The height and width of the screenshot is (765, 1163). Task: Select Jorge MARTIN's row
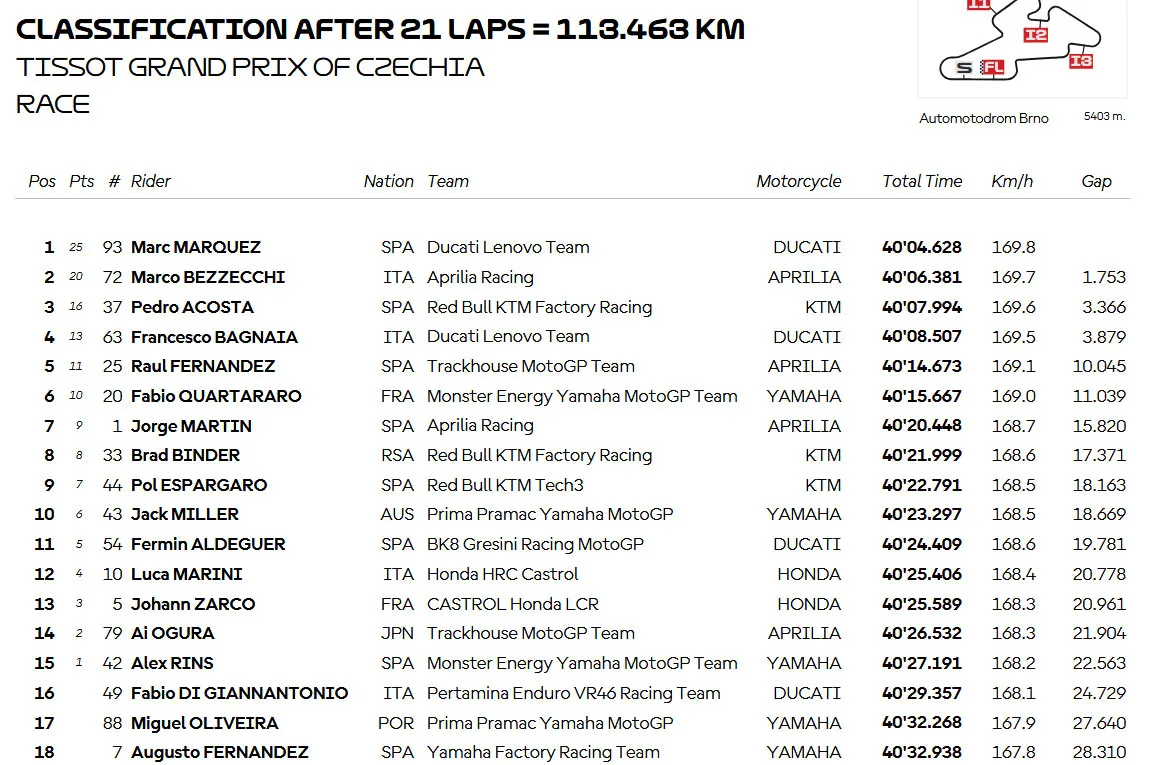[x=572, y=425]
